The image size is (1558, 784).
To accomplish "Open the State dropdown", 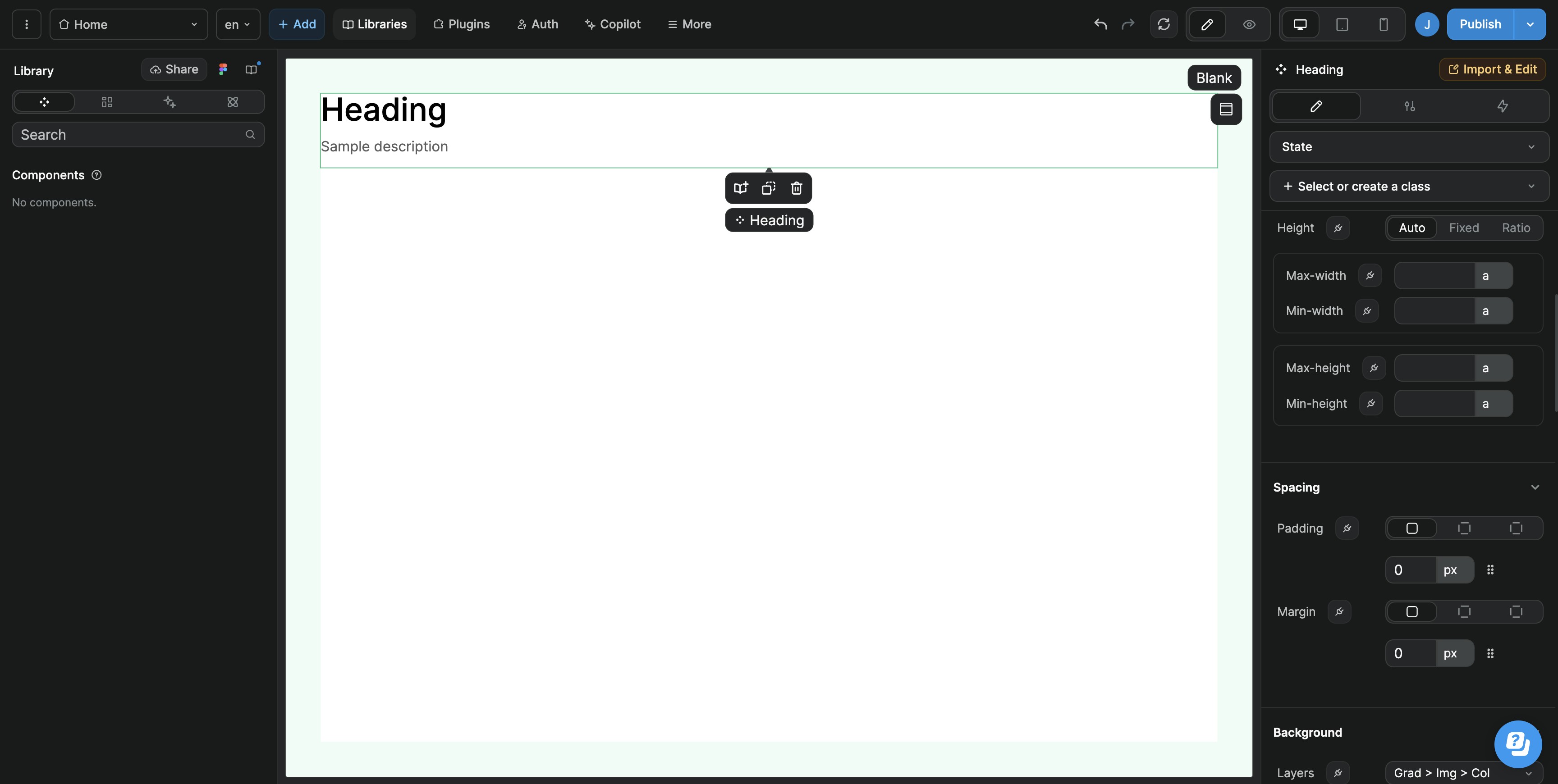I will (1409, 147).
